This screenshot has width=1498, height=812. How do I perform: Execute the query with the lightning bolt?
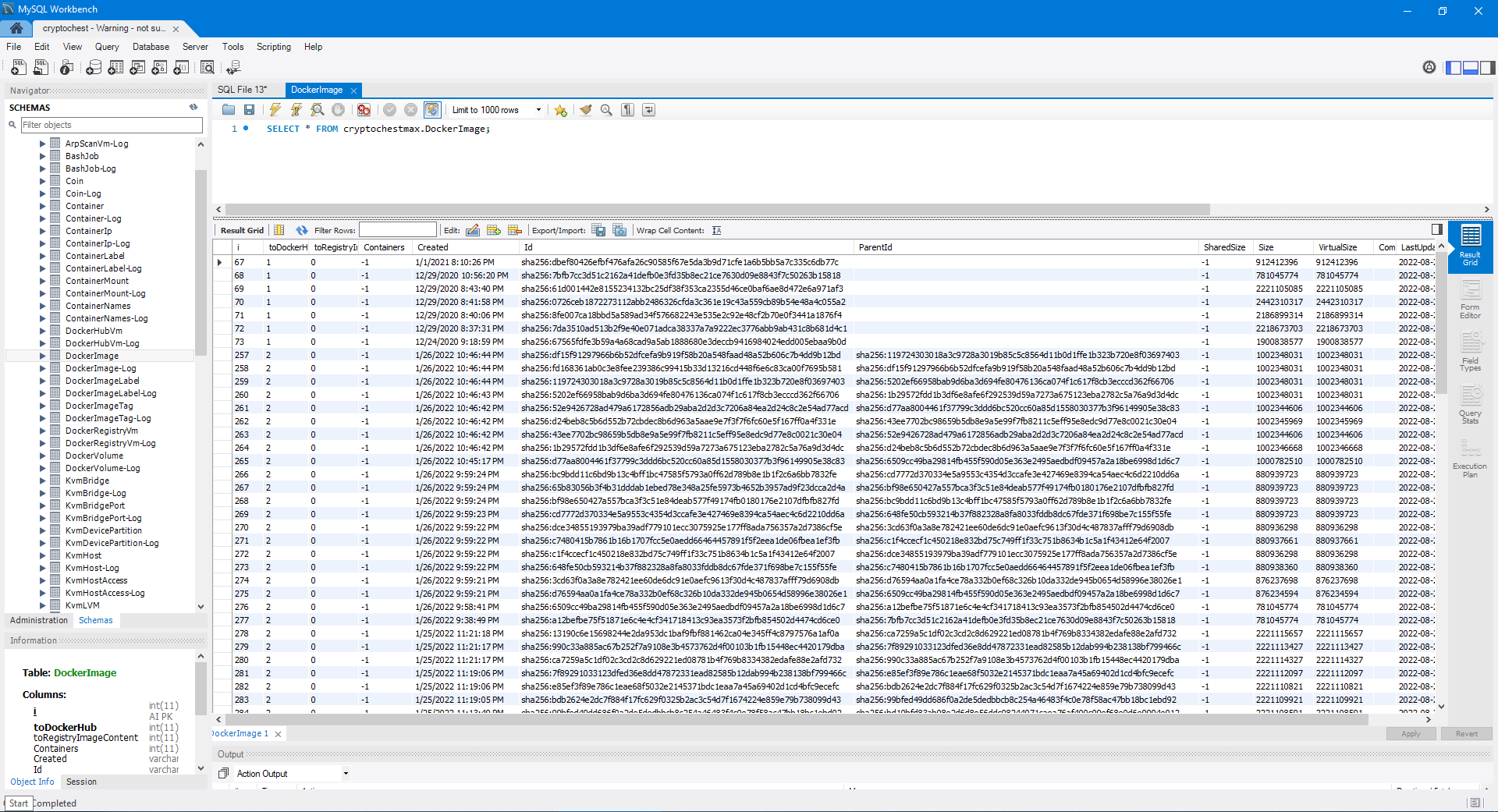pyautogui.click(x=275, y=110)
